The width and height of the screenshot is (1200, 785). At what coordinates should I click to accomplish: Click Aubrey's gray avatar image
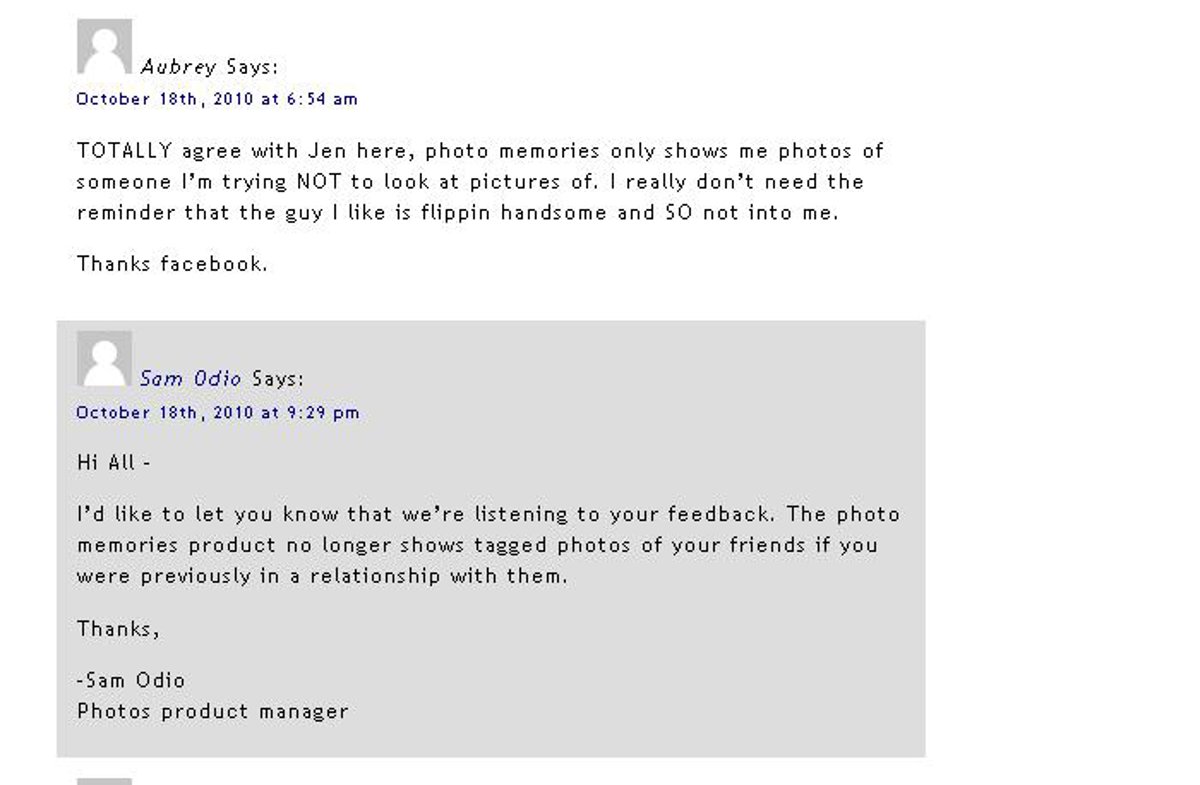(104, 46)
